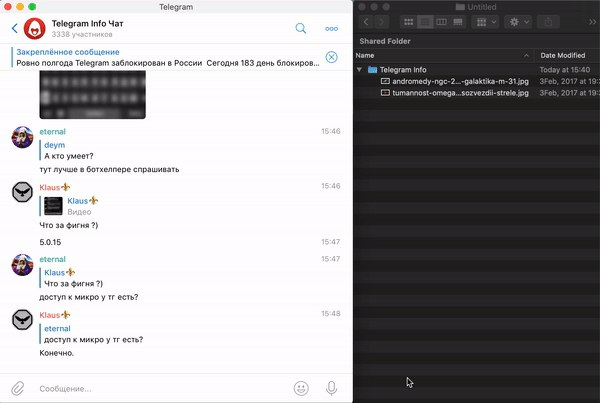Jump to quoted deym message А кто умеет?
600x403 pixels.
tap(69, 150)
